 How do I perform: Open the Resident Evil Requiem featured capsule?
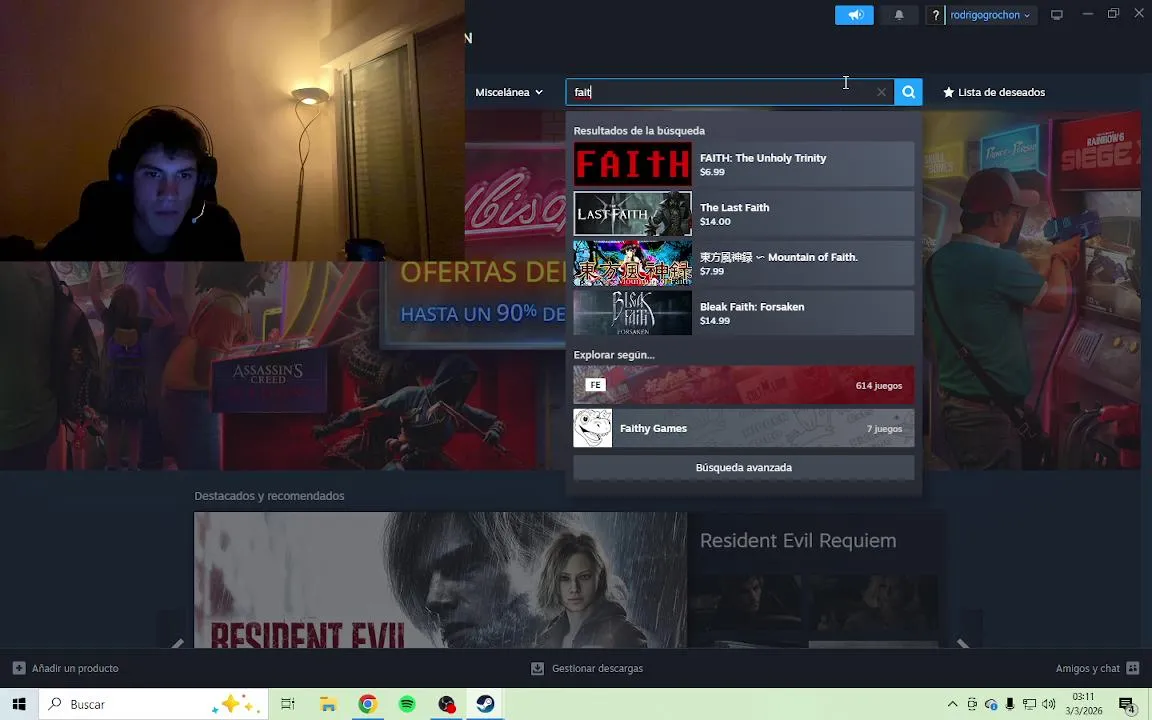click(440, 580)
